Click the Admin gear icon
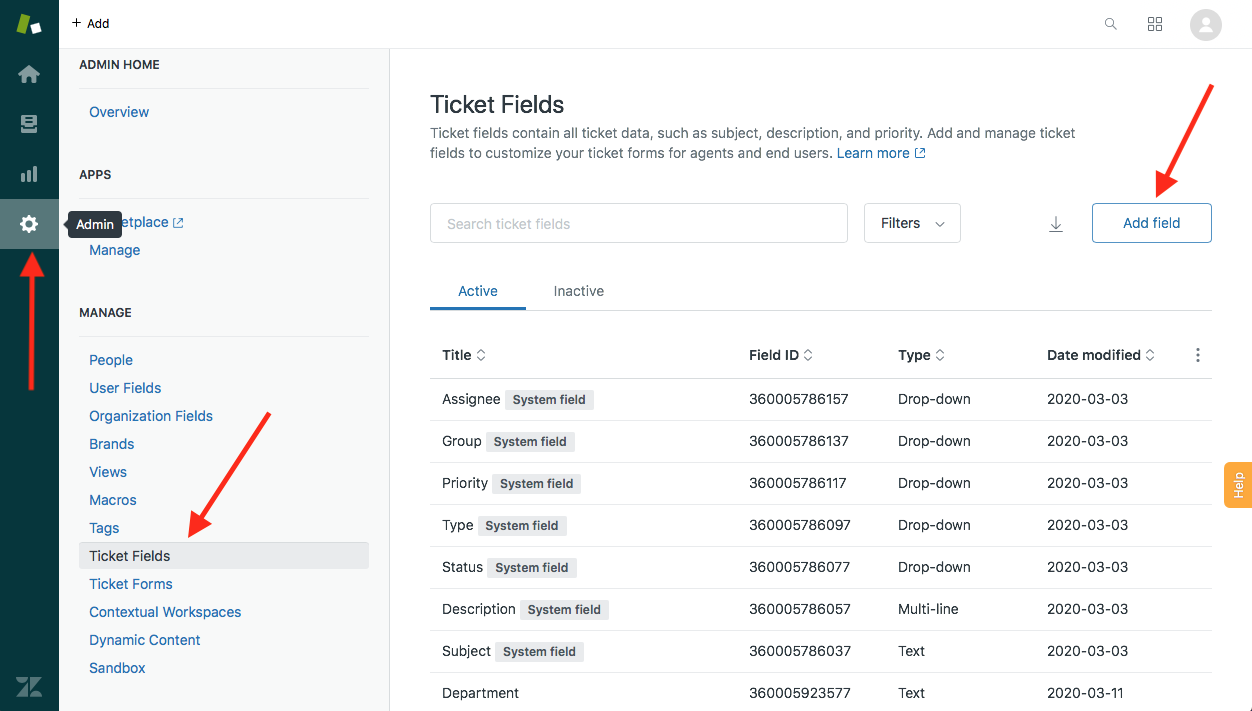Image resolution: width=1252 pixels, height=711 pixels. 29,224
